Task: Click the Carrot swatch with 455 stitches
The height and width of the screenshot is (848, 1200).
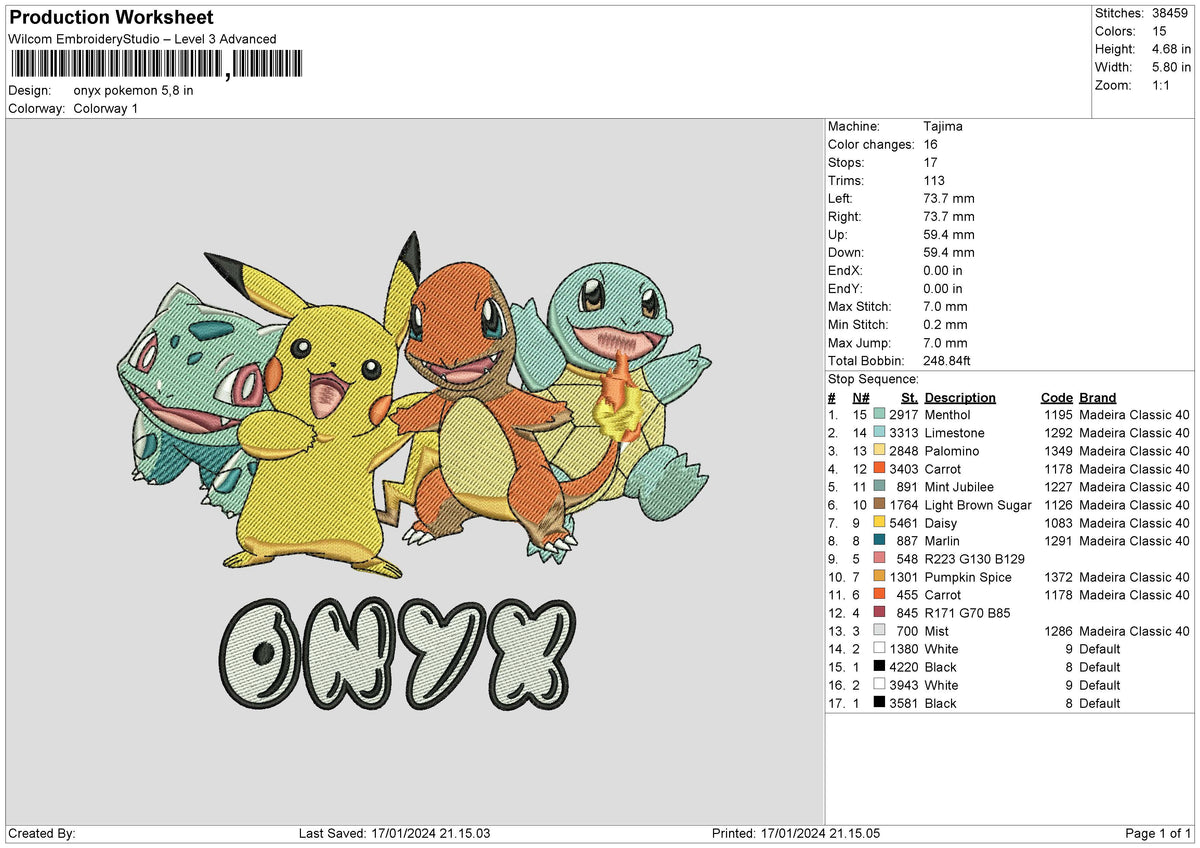Action: [x=879, y=594]
